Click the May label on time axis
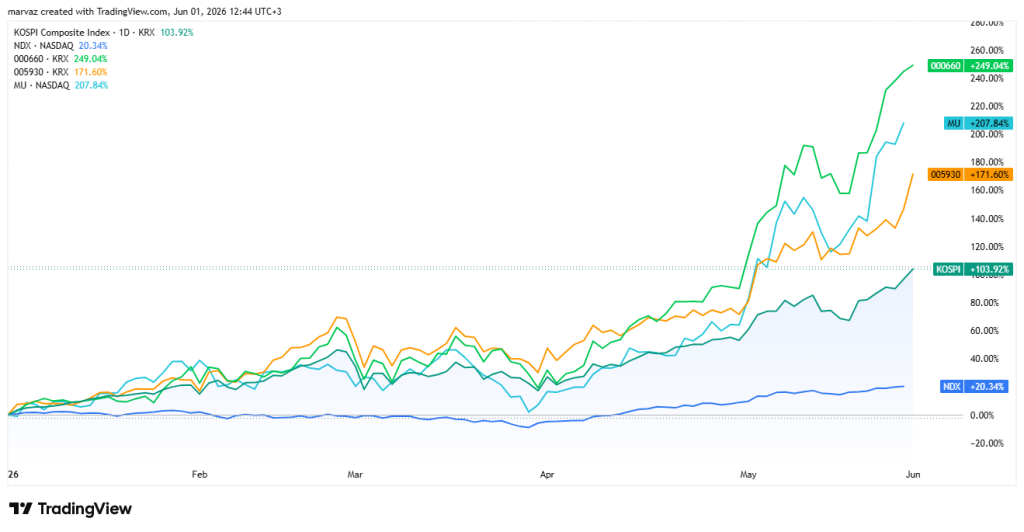This screenshot has height=532, width=1024. [x=748, y=475]
